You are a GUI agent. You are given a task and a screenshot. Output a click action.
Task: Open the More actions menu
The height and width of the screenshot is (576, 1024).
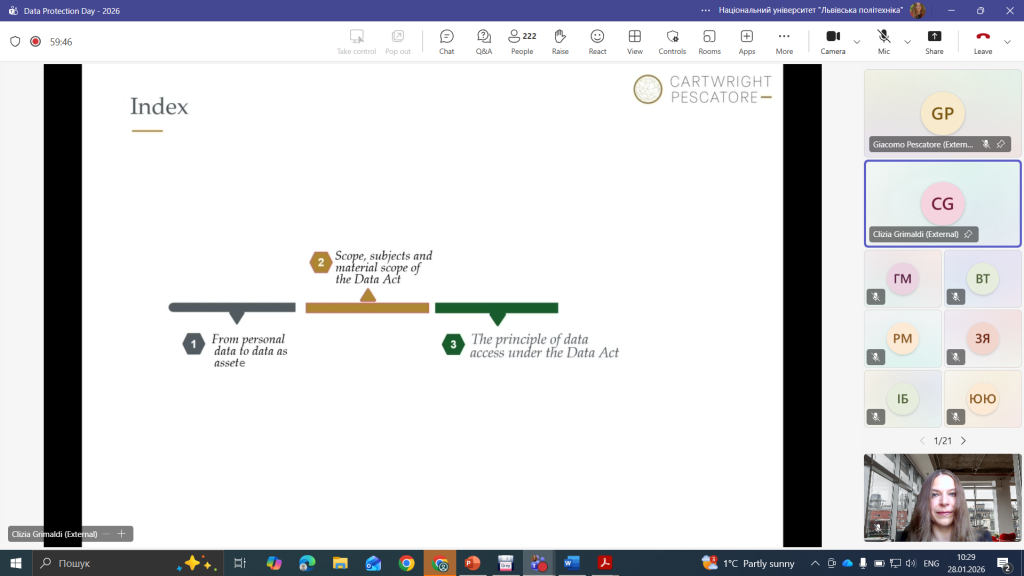(784, 41)
